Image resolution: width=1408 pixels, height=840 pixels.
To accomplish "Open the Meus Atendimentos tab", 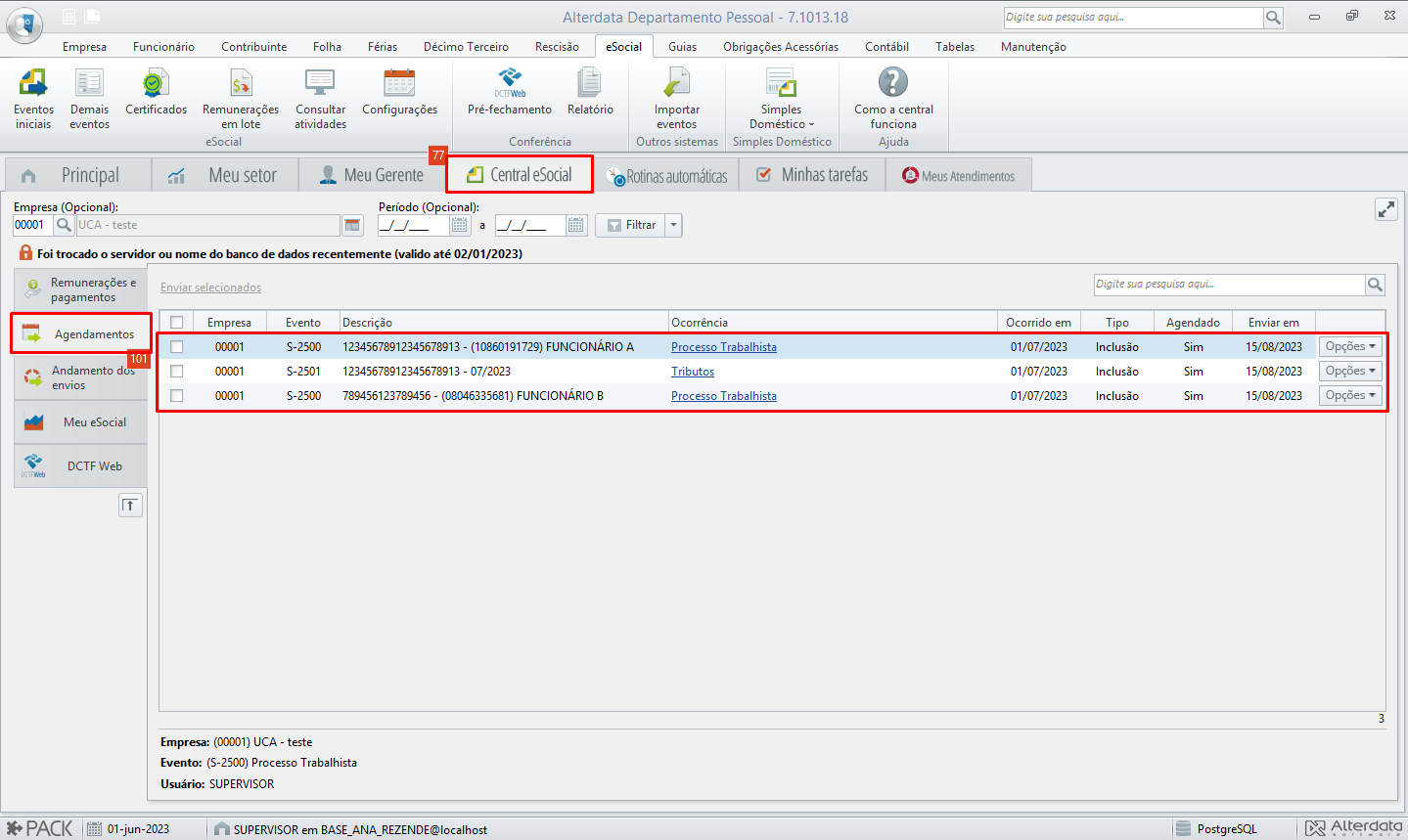I will (959, 176).
